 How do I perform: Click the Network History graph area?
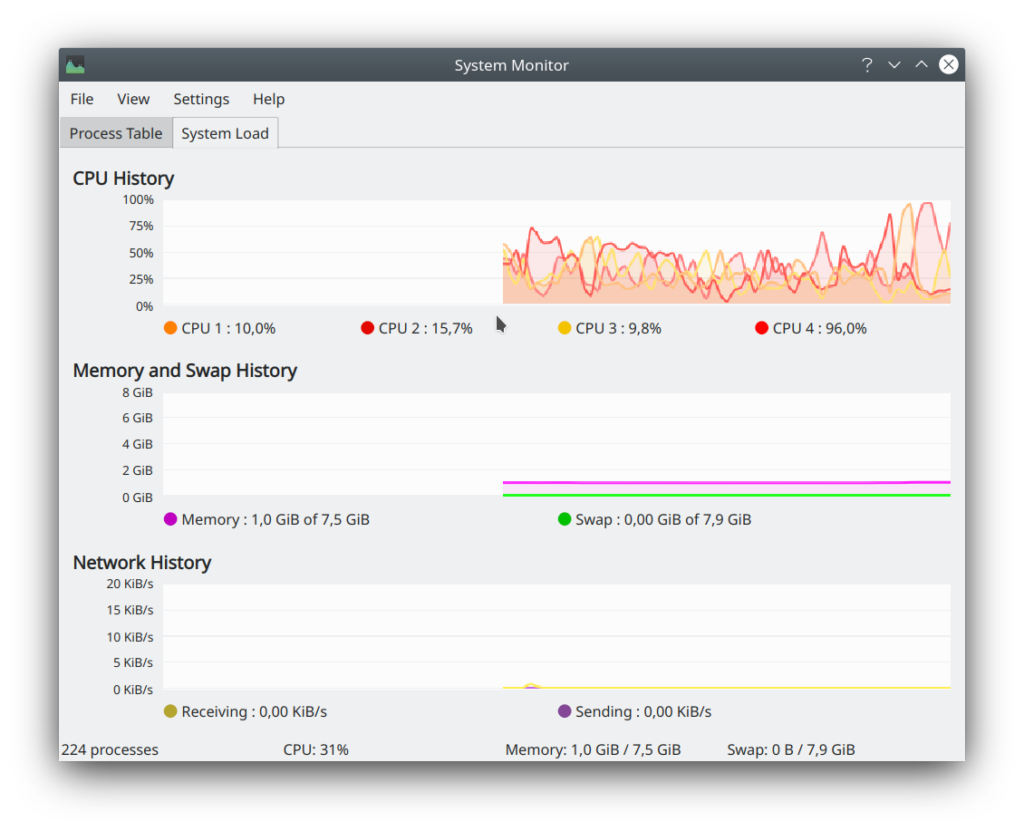[x=556, y=636]
